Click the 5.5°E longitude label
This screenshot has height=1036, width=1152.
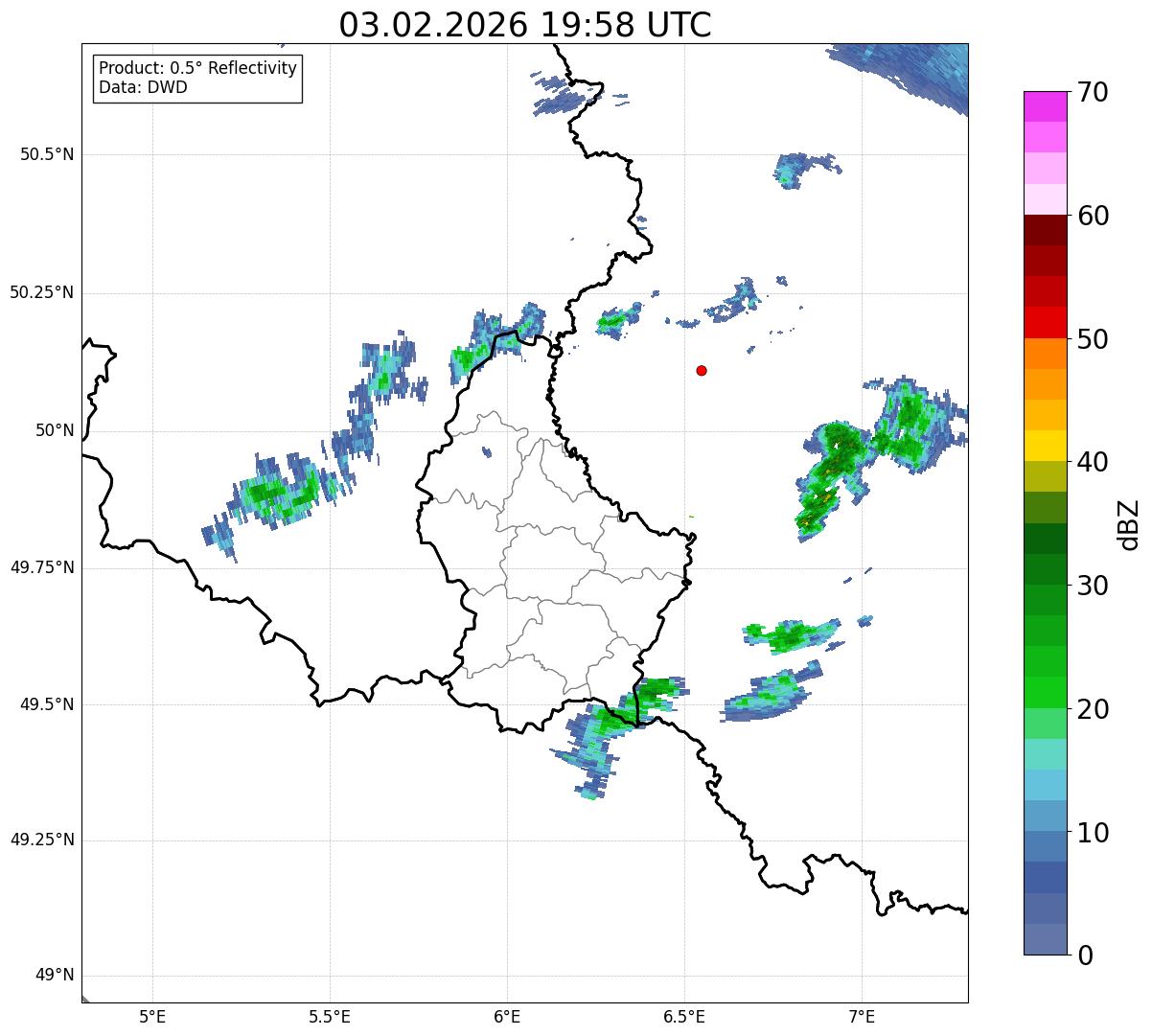(330, 1017)
